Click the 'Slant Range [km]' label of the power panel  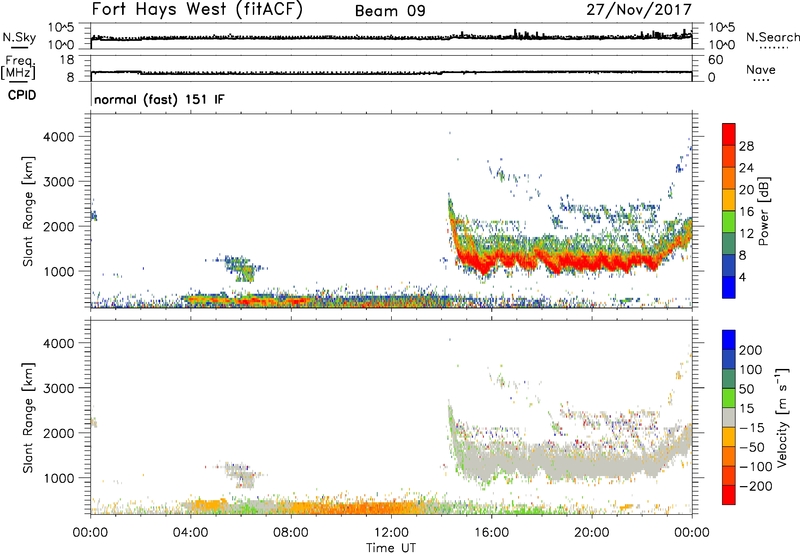point(28,211)
